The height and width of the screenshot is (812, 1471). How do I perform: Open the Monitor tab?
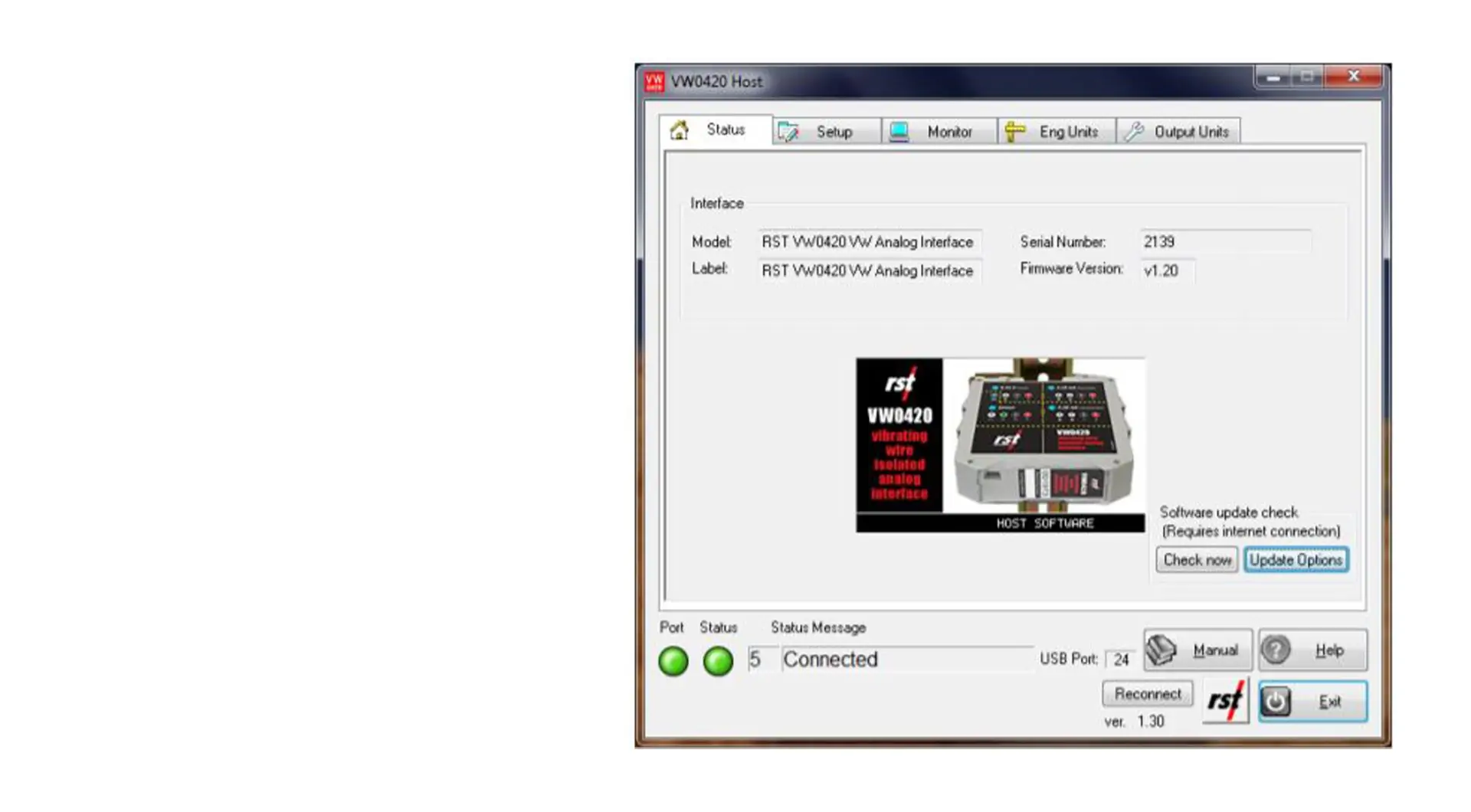[939, 132]
